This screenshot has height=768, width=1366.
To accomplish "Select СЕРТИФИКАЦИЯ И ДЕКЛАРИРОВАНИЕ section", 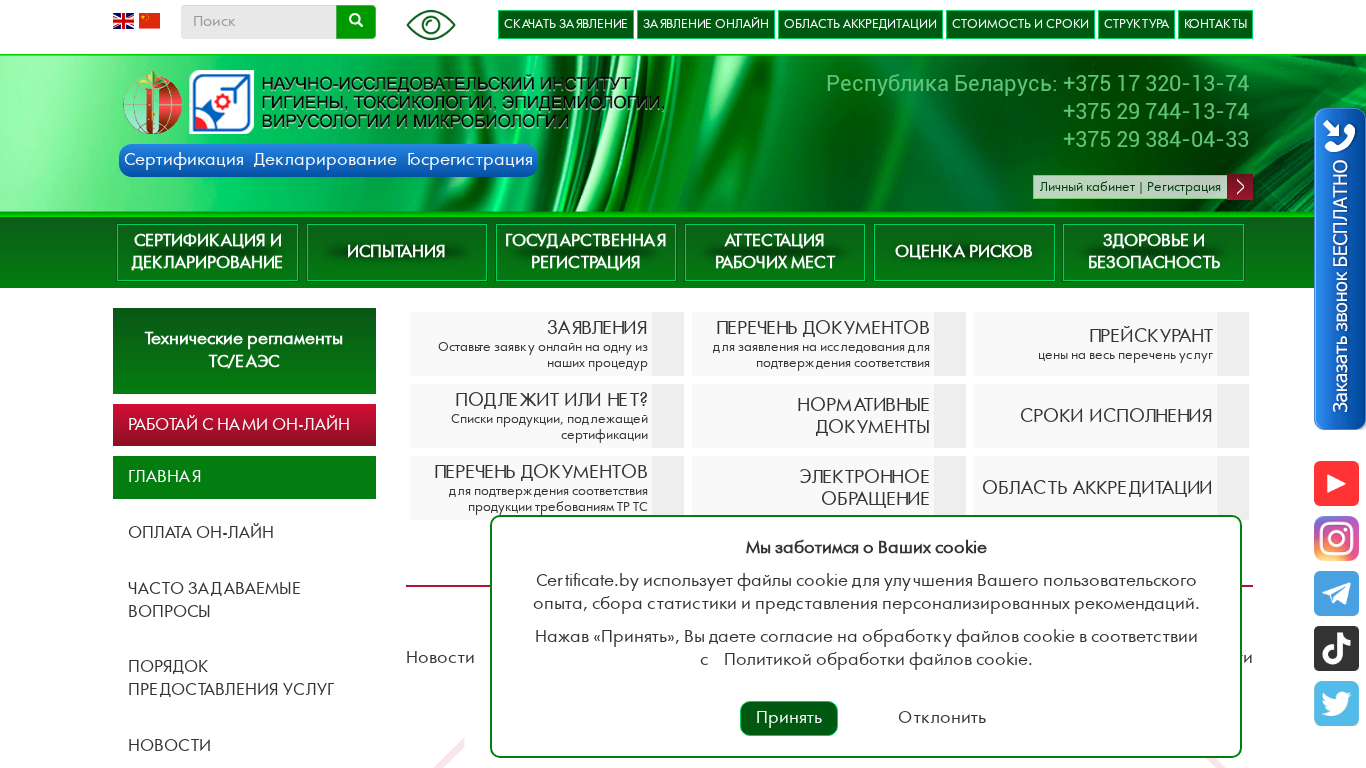I will click(x=207, y=252).
